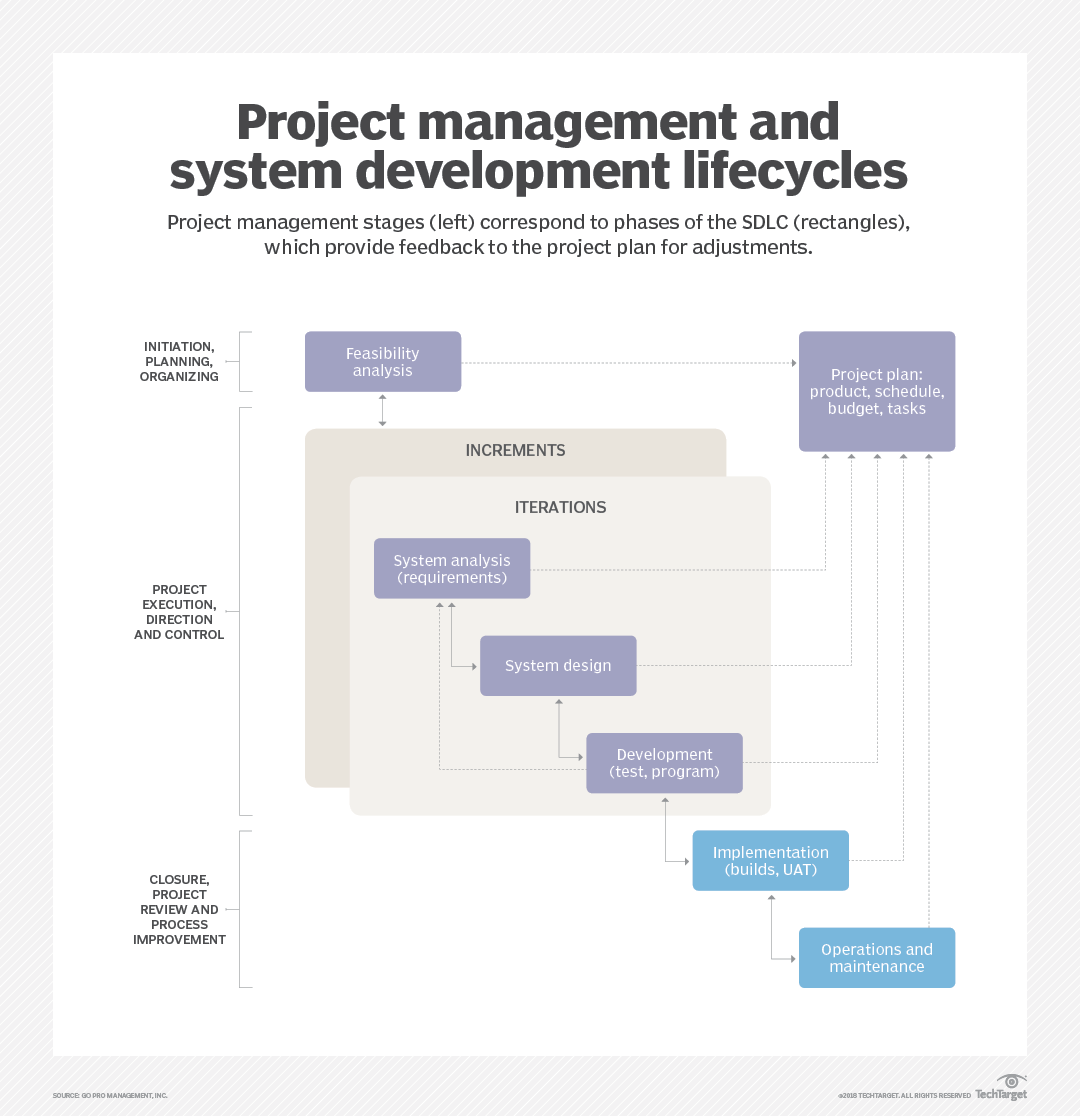
Task: Click the ITERATIONS heading label
Action: 560,508
